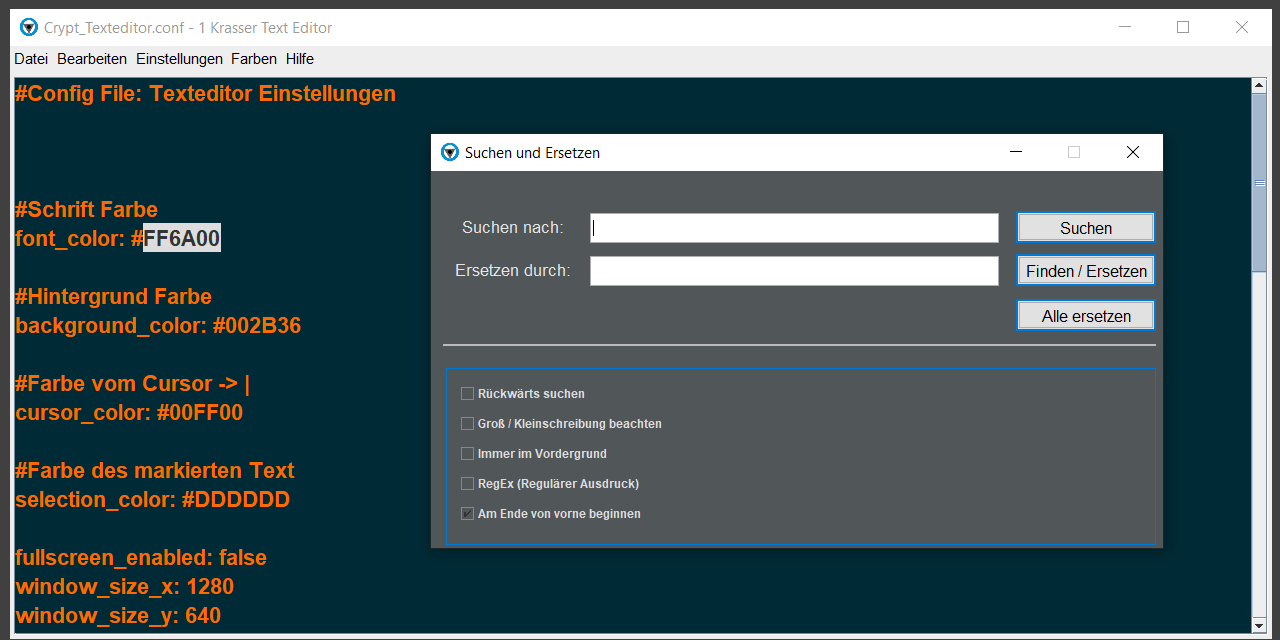
Task: Click the app icon in main title bar
Action: tap(28, 27)
